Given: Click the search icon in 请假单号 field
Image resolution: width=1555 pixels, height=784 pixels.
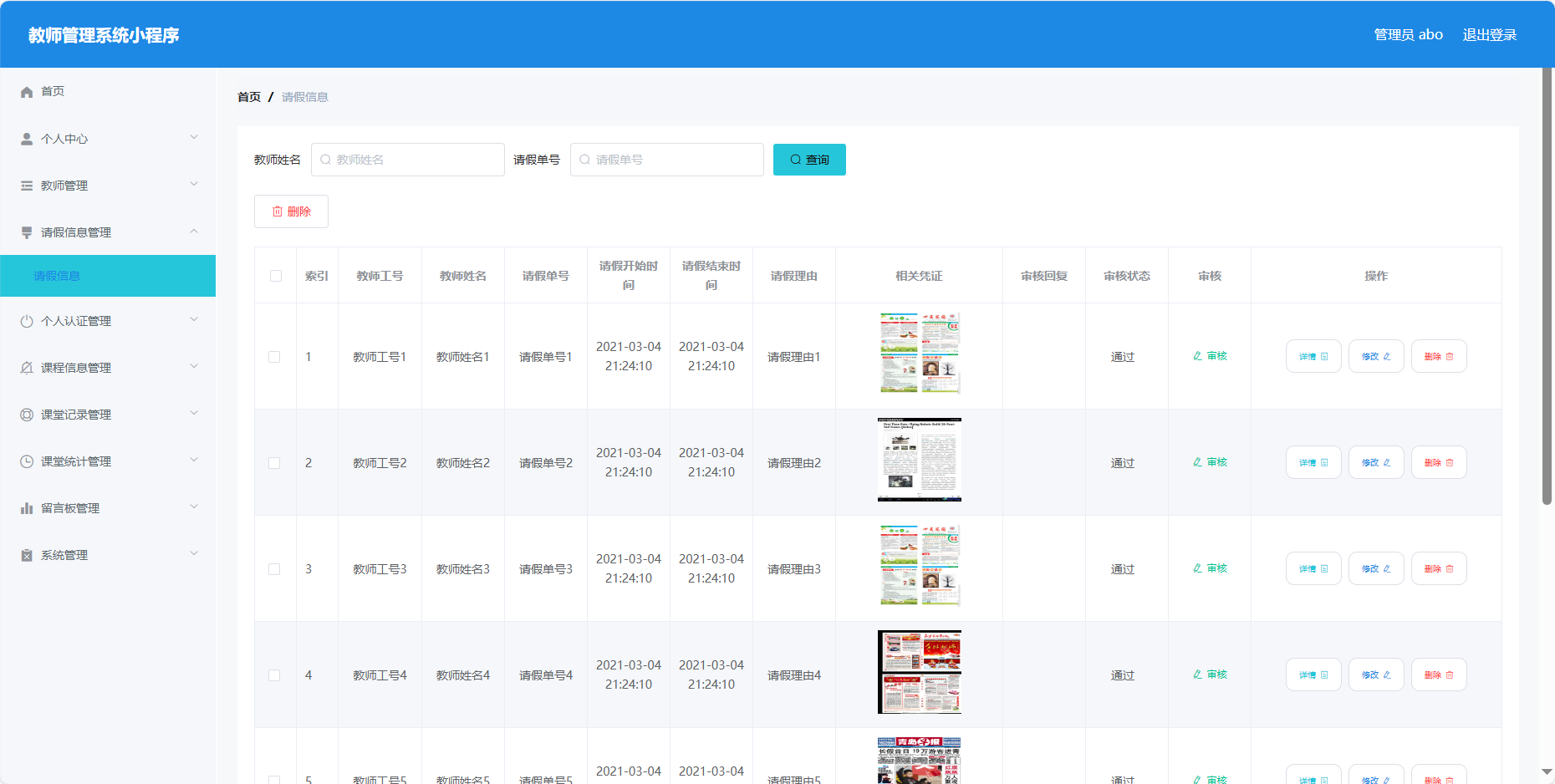Looking at the screenshot, I should 585,160.
